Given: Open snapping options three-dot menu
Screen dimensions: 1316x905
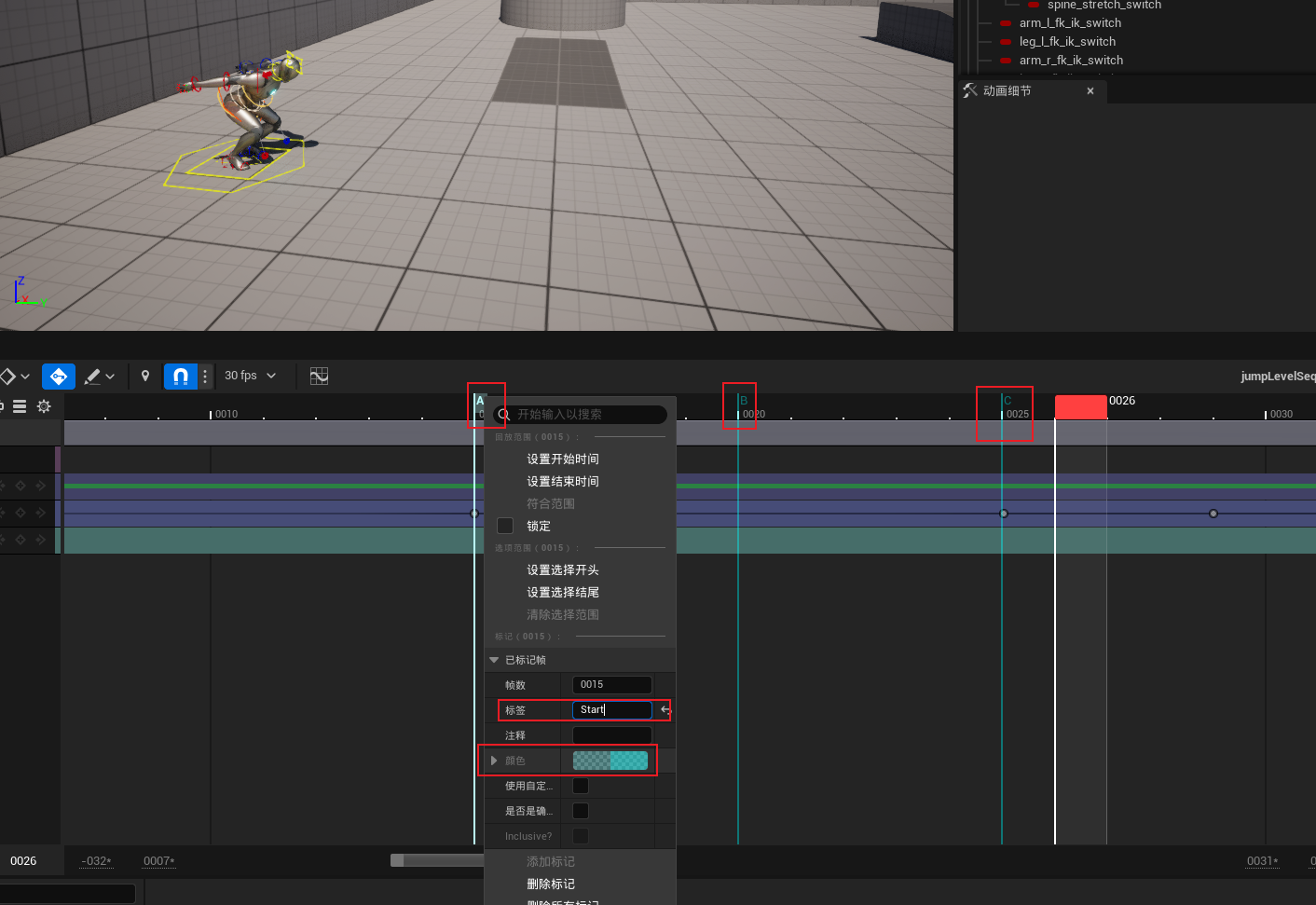Looking at the screenshot, I should [x=206, y=377].
